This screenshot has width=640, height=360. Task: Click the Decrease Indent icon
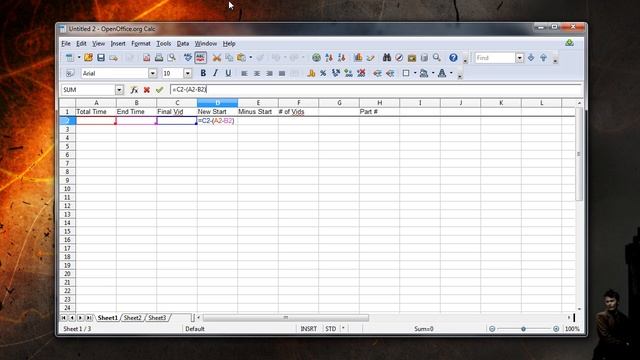[x=378, y=73]
